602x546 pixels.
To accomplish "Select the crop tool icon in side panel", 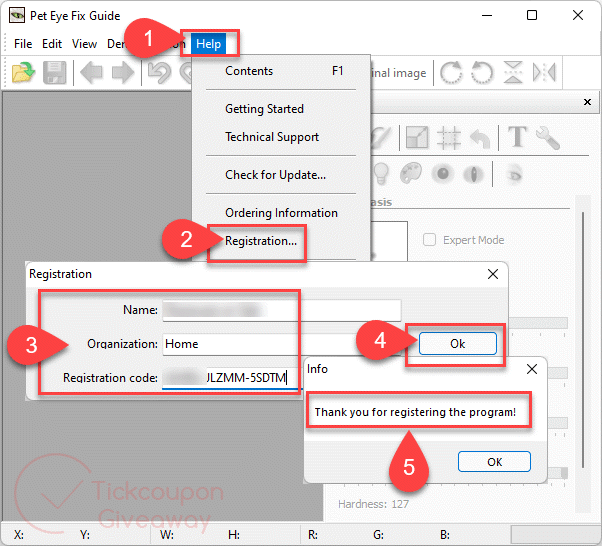I will [x=449, y=137].
